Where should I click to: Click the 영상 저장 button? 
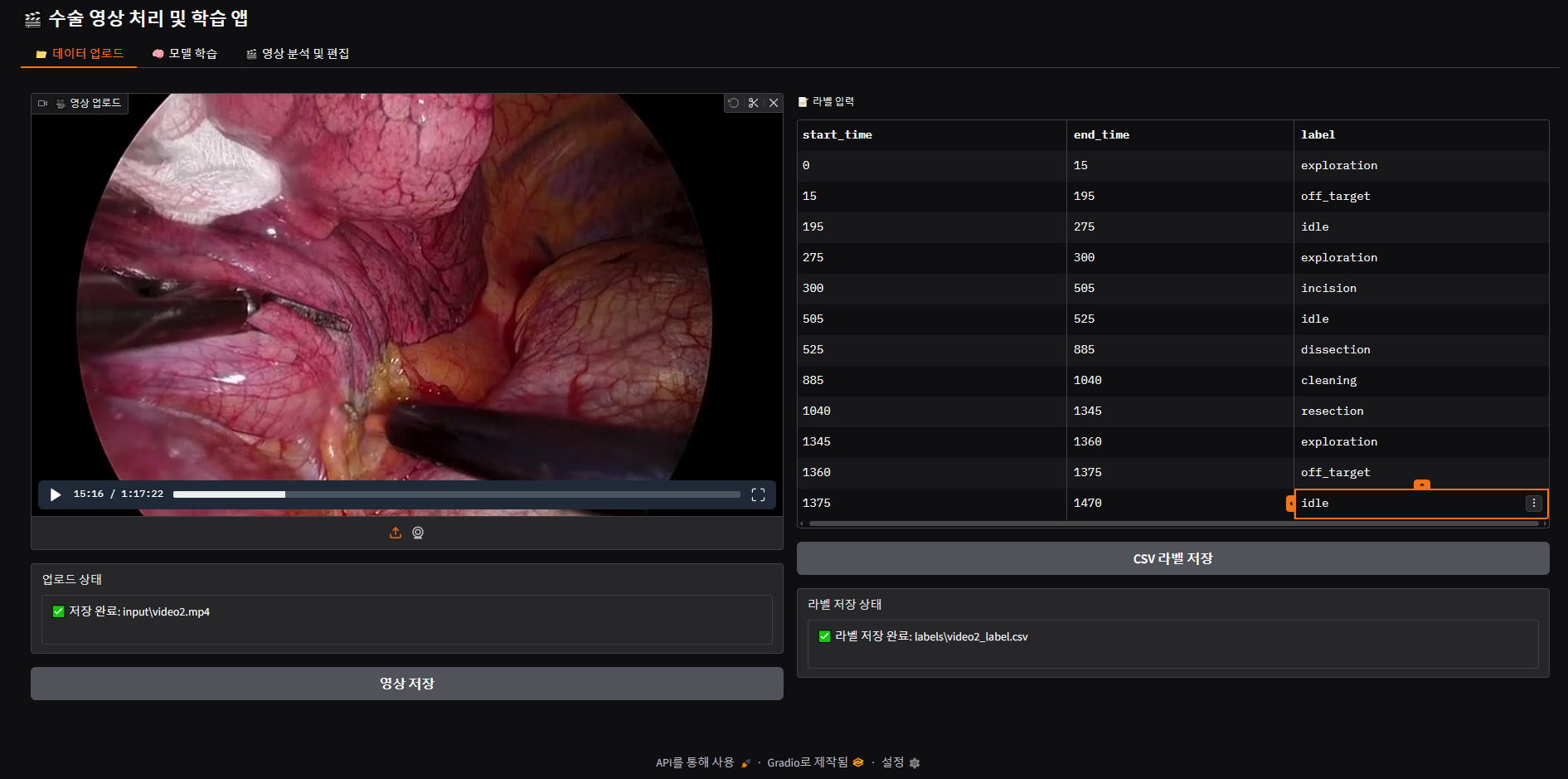[406, 683]
